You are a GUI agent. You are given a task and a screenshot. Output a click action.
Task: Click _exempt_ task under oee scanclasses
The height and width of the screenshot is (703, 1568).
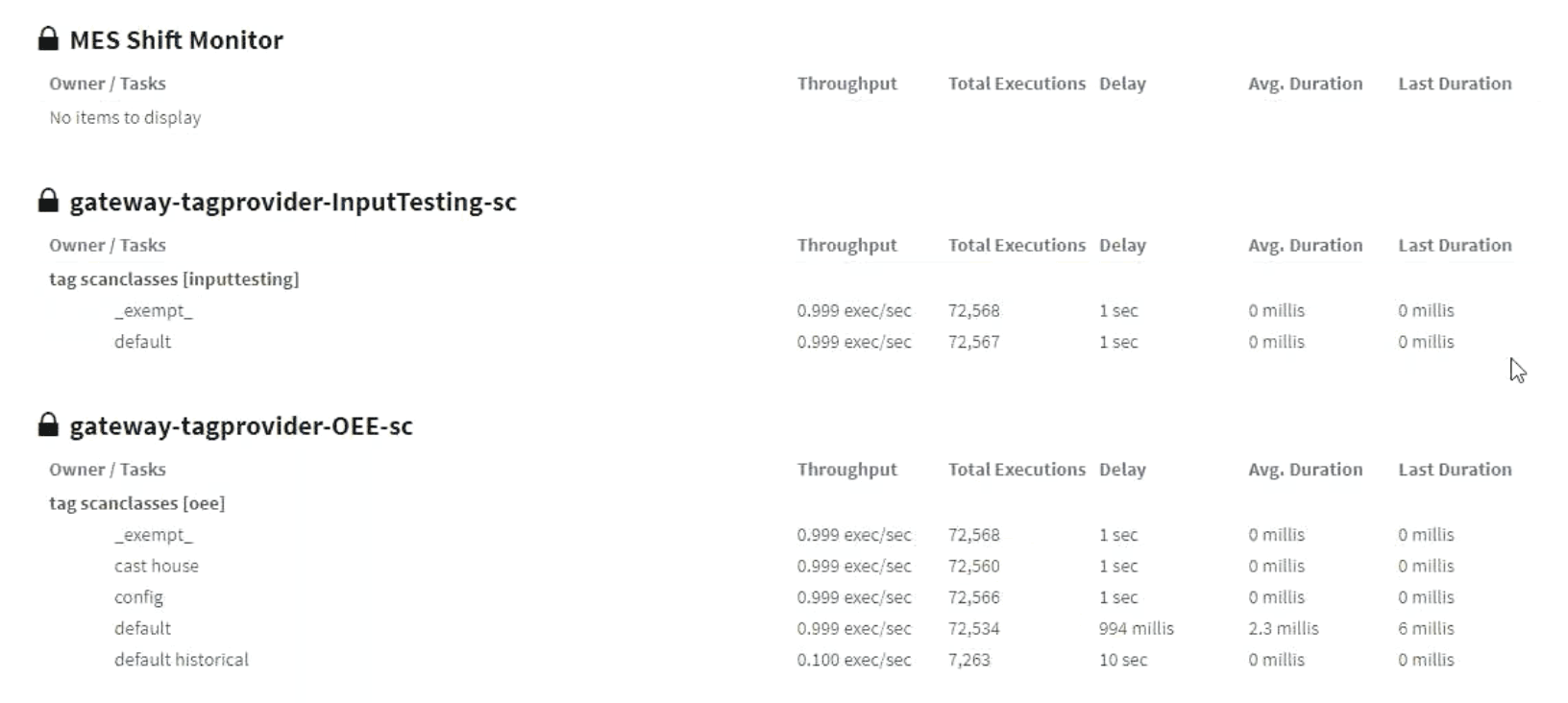153,535
